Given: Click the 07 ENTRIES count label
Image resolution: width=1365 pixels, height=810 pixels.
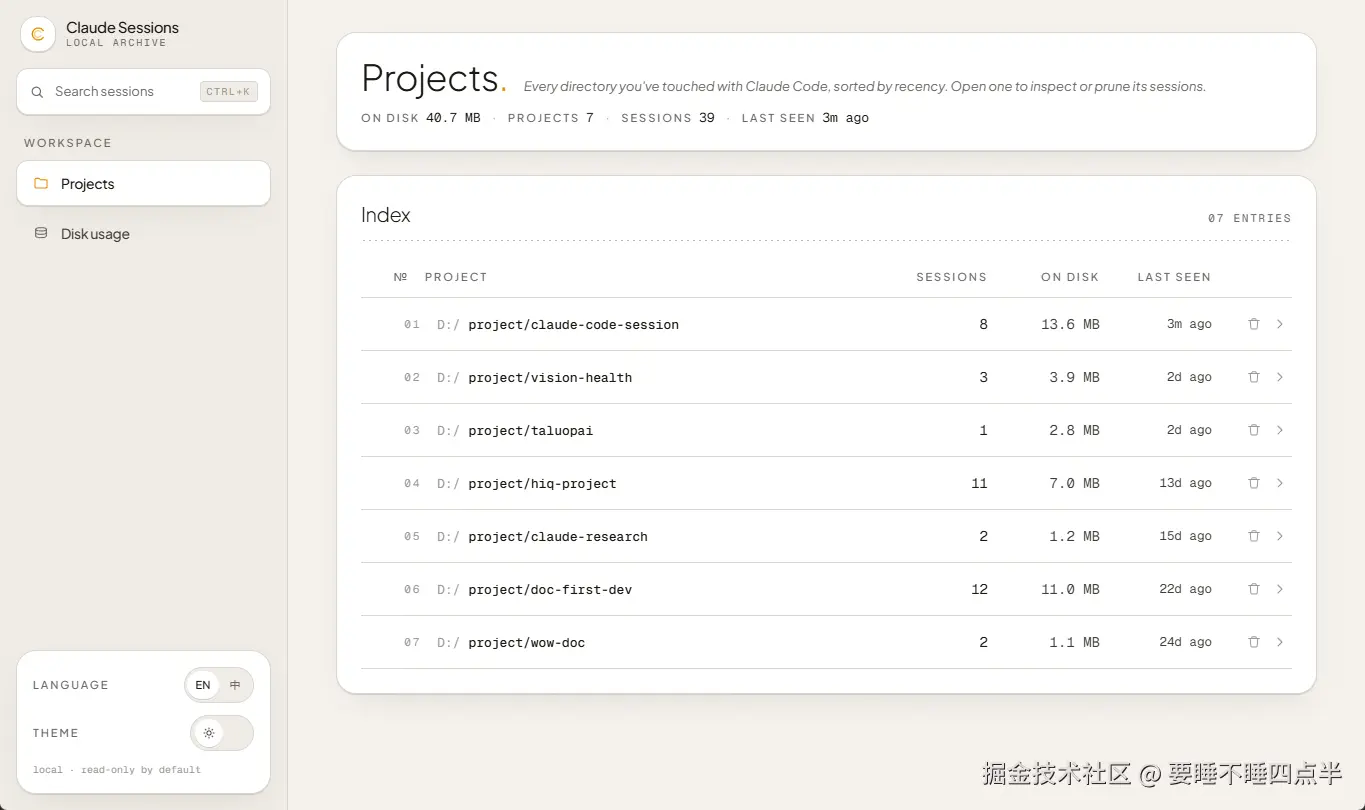Looking at the screenshot, I should pos(1249,218).
